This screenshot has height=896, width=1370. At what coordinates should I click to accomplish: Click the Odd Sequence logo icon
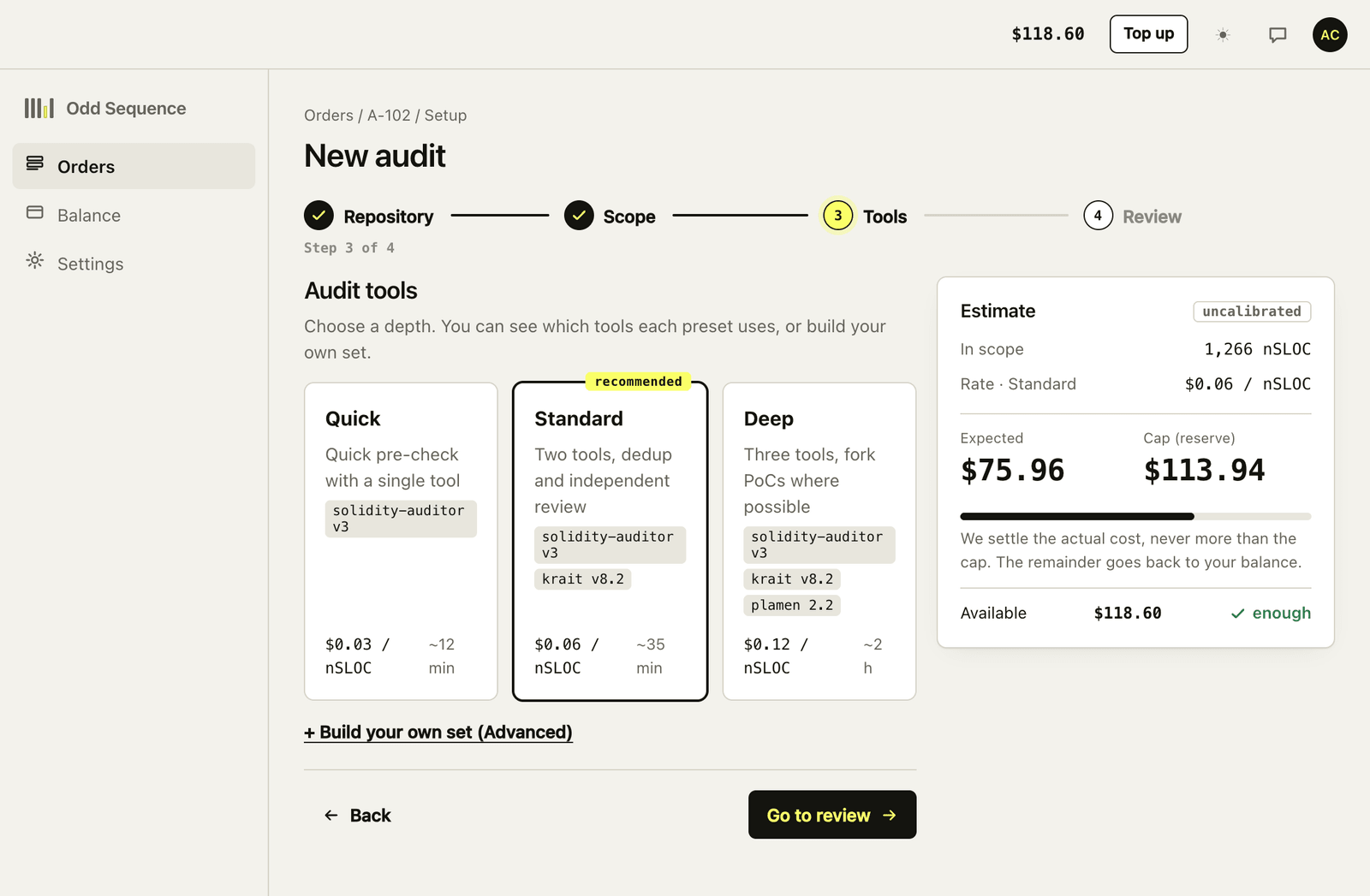pos(39,108)
